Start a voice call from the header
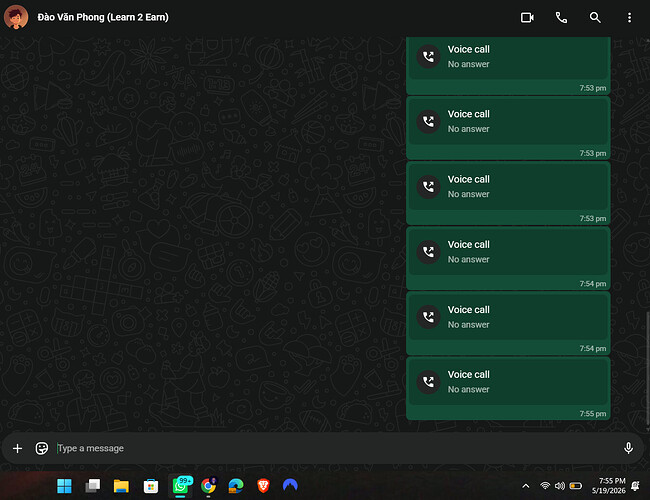This screenshot has height=500, width=650. tap(561, 17)
